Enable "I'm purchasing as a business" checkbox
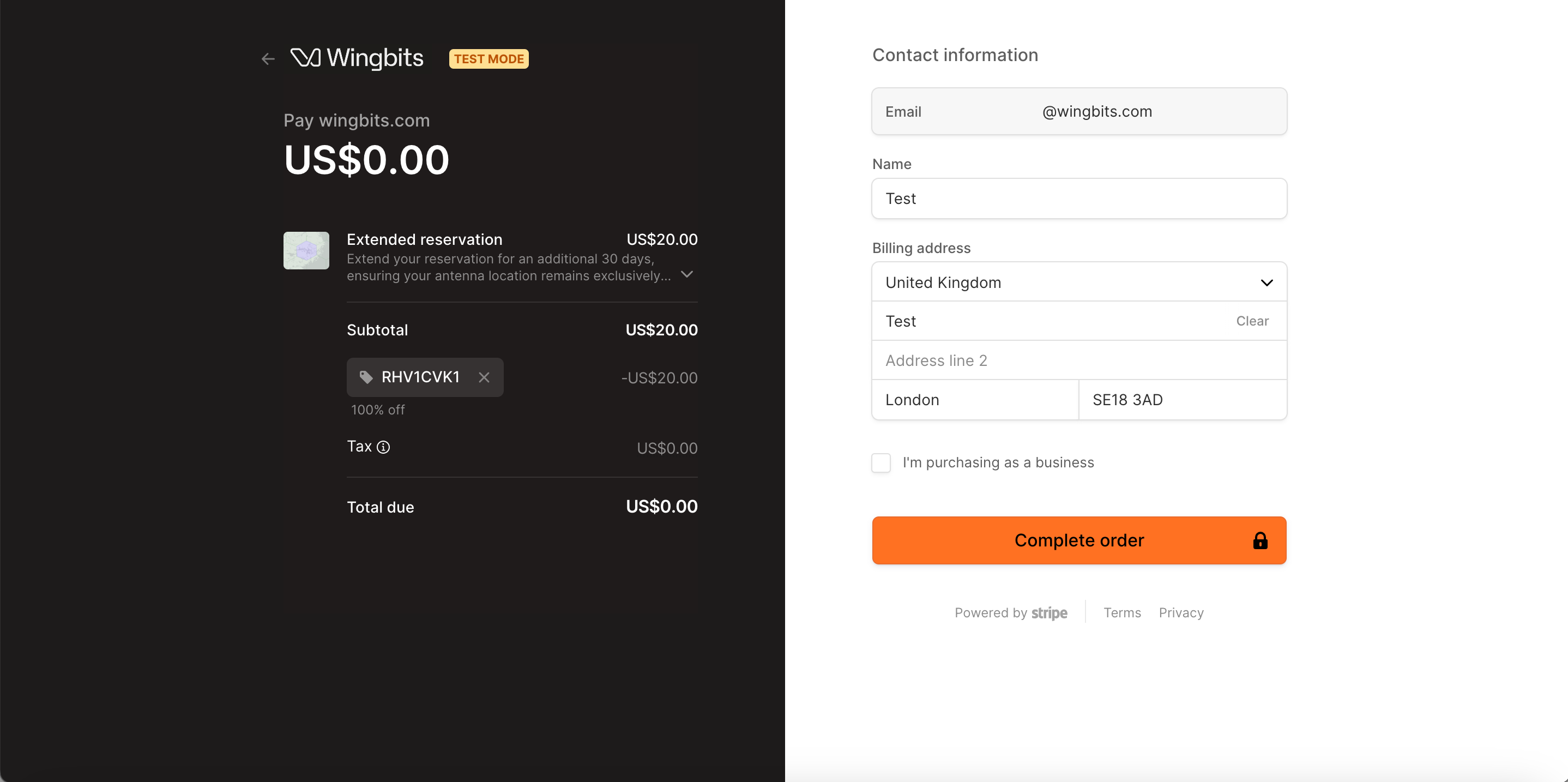Screen dimensions: 1568x782 (881, 463)
